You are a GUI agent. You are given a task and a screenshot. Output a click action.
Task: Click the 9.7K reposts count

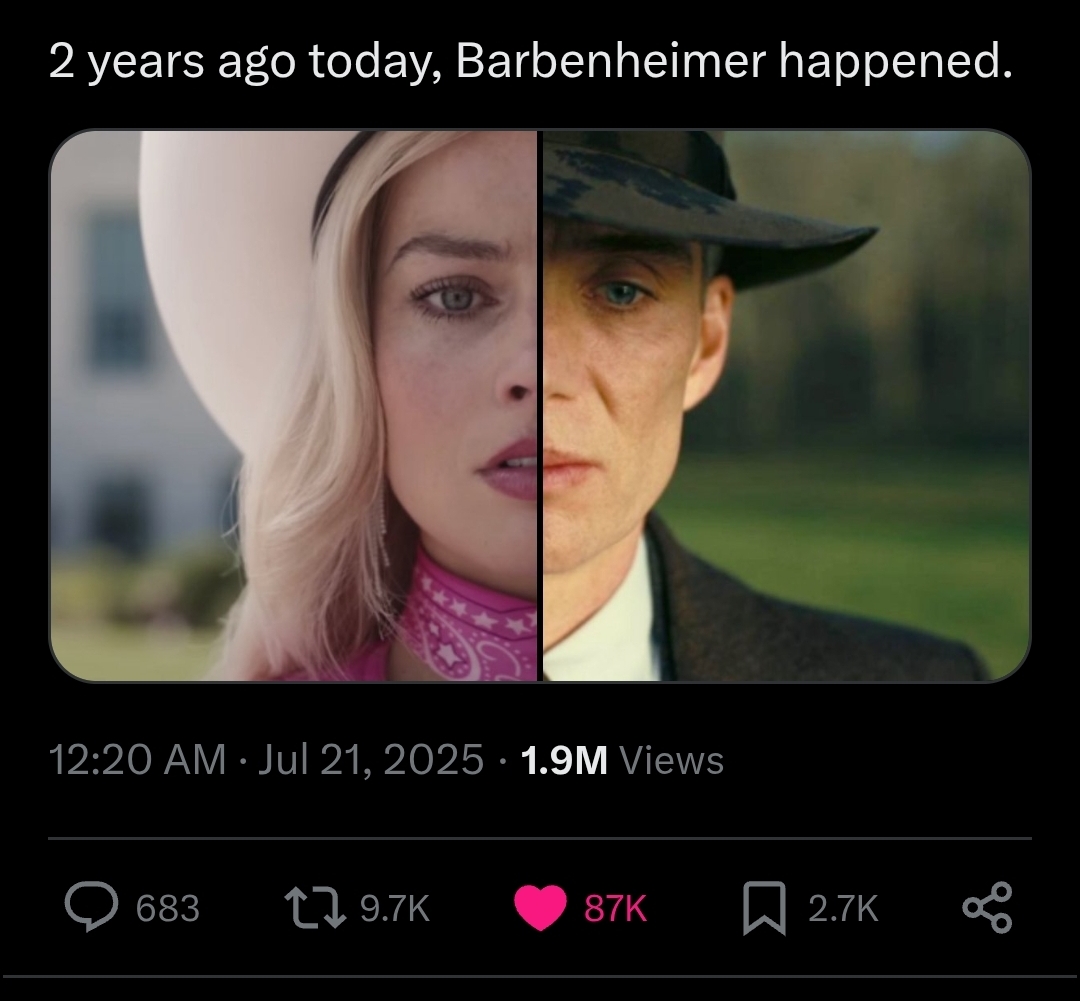(395, 908)
